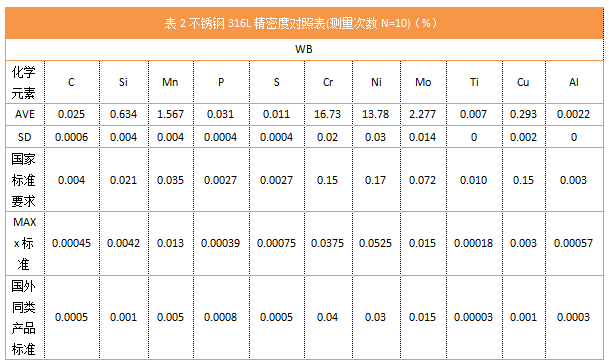Image resolution: width=609 pixels, height=363 pixels.
Task: Click value 0.00045 in MAX row
Action: click(x=71, y=243)
